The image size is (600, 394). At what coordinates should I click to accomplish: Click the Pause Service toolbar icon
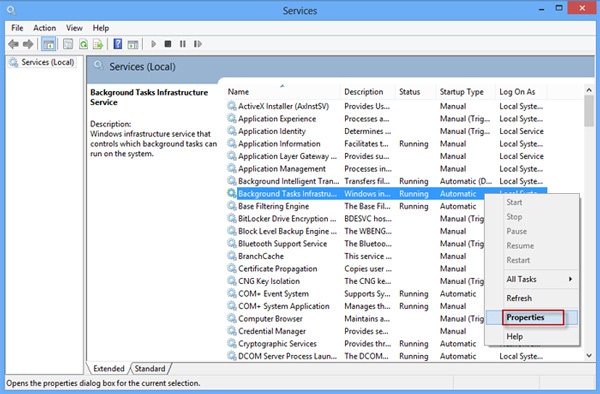point(183,44)
